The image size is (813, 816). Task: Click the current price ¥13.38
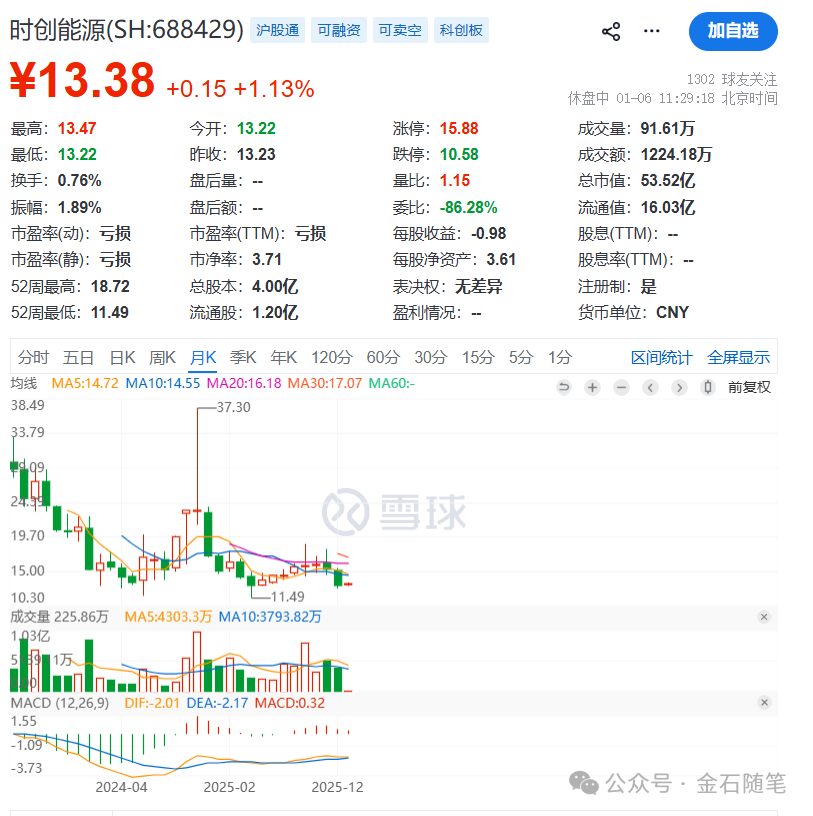(82, 80)
